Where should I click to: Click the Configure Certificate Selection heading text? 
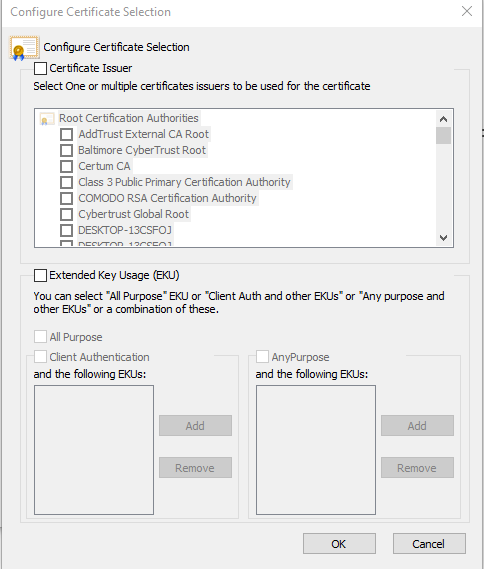point(116,47)
